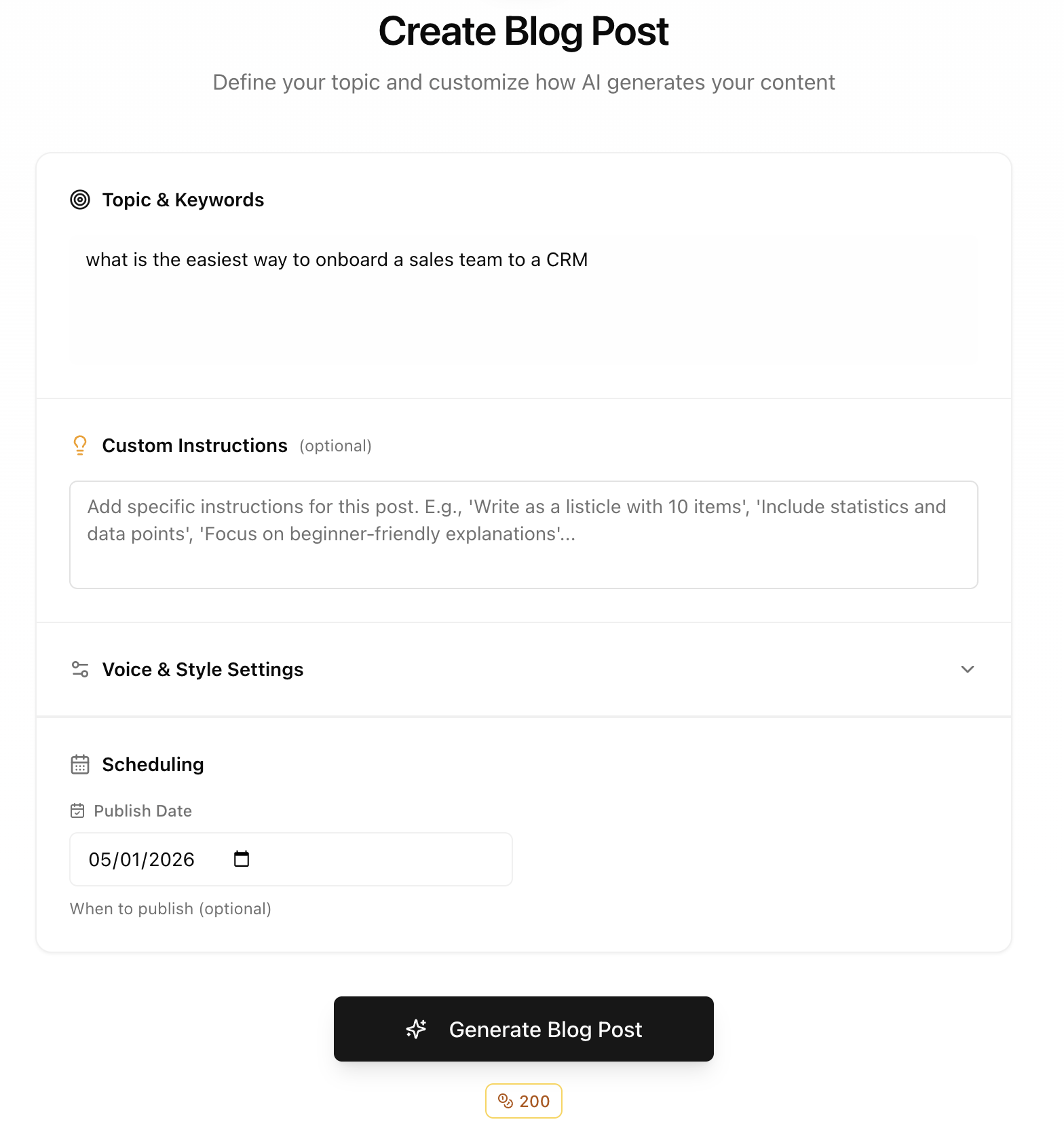Viewport: 1064px width, 1124px height.
Task: Click the Publish Date label
Action: 142,810
